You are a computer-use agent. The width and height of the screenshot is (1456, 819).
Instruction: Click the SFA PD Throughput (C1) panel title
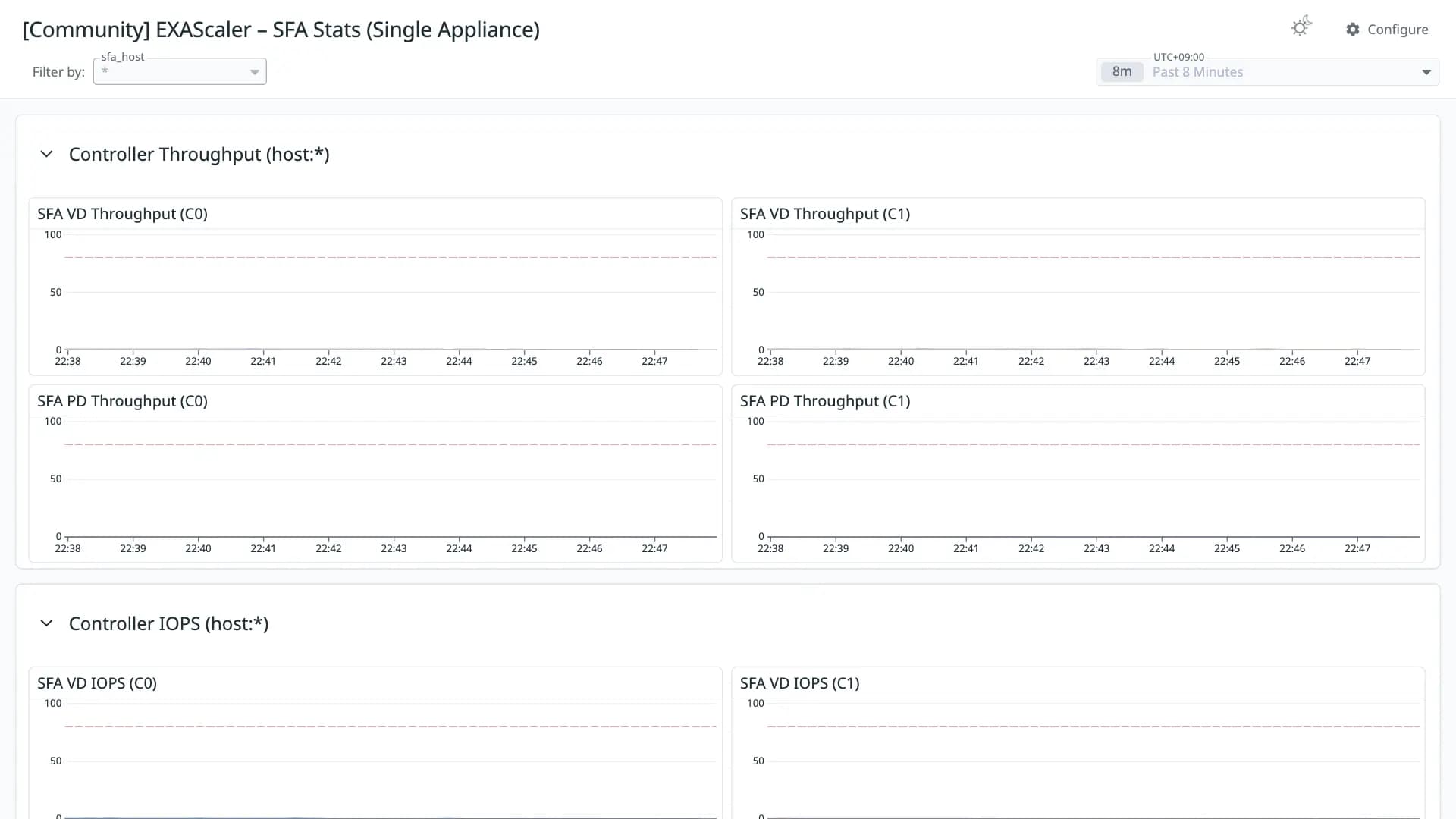coord(825,401)
